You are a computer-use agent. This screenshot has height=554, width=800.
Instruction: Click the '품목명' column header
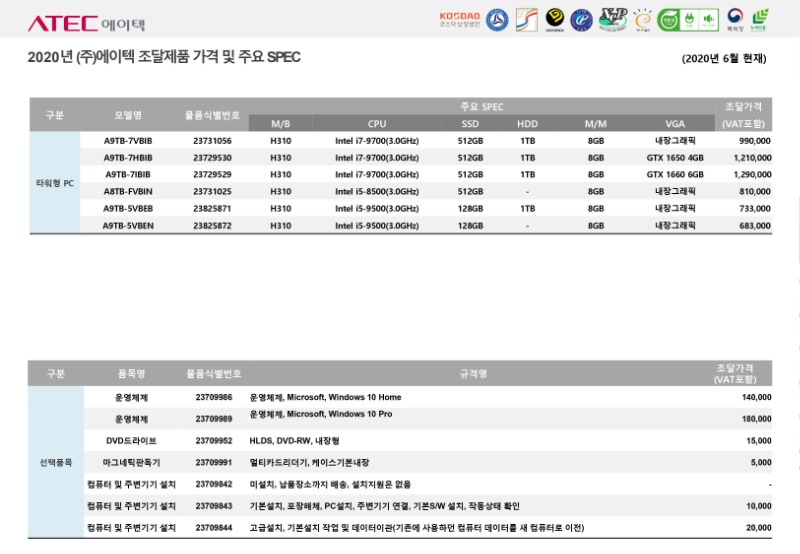tap(131, 374)
